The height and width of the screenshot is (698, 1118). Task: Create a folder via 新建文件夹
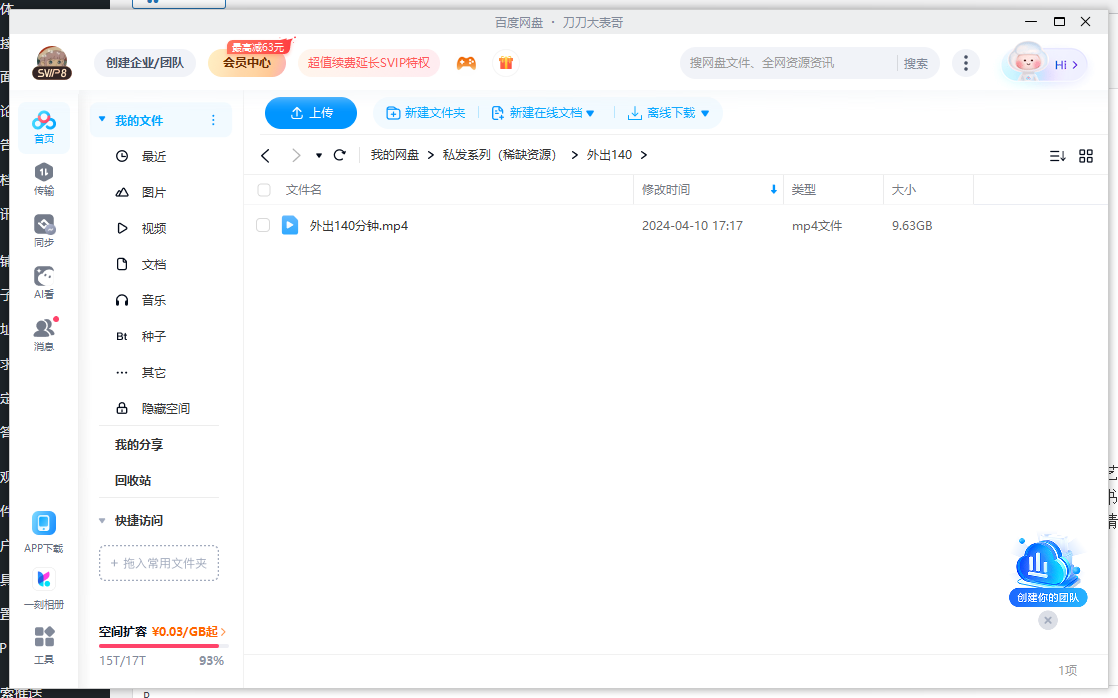tap(427, 113)
